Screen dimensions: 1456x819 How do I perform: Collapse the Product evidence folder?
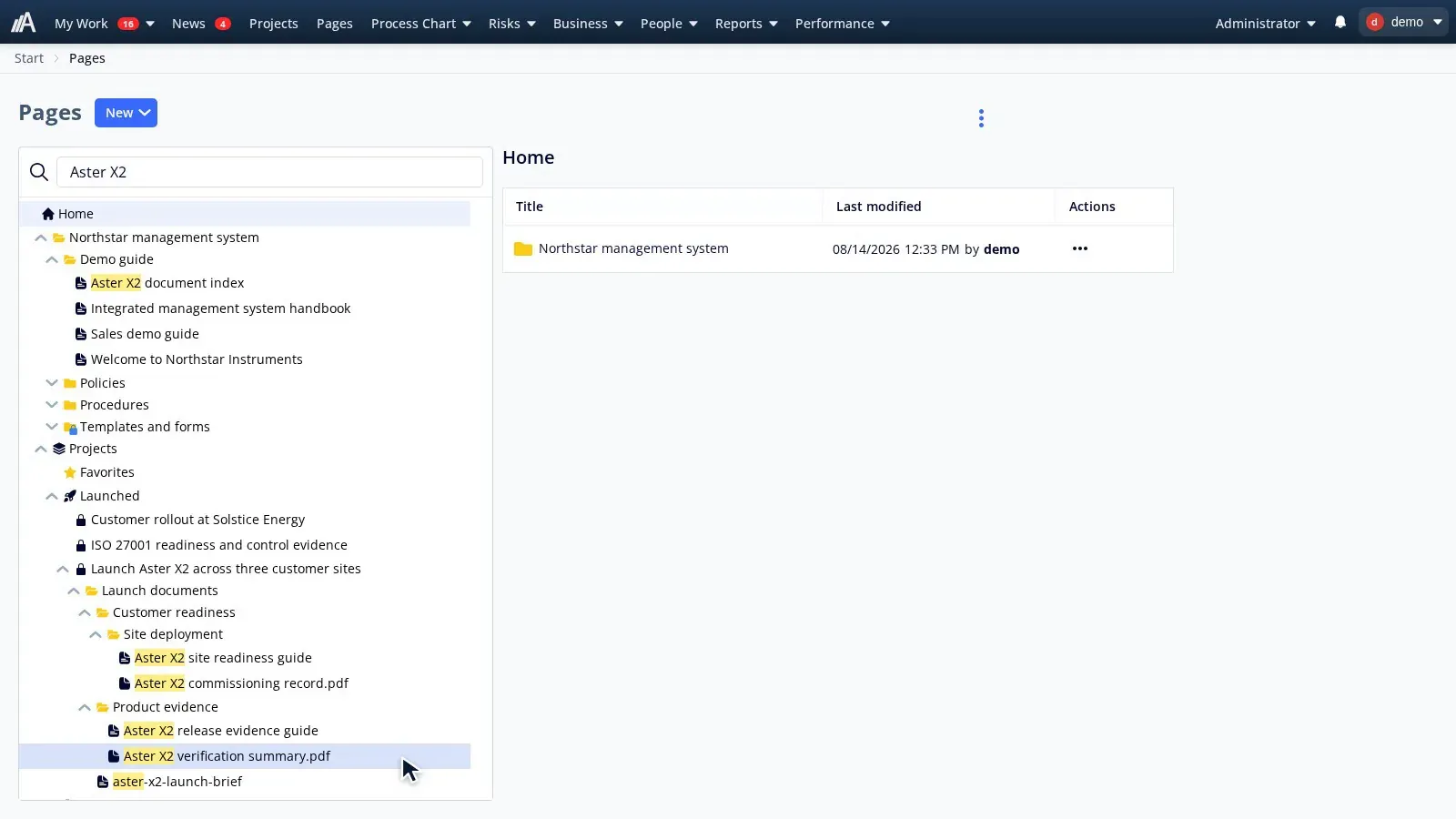[85, 707]
